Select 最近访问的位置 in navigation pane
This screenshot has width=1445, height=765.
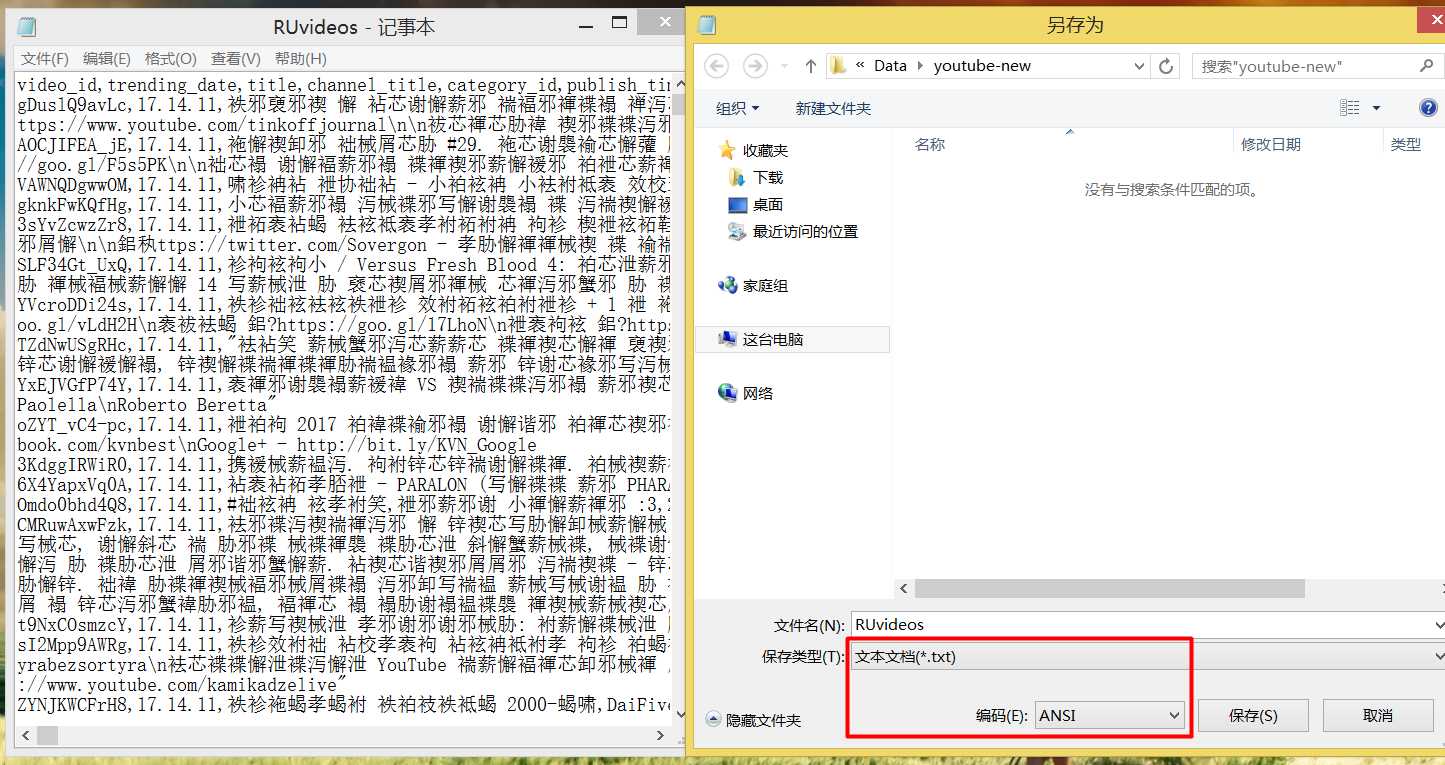(x=805, y=231)
